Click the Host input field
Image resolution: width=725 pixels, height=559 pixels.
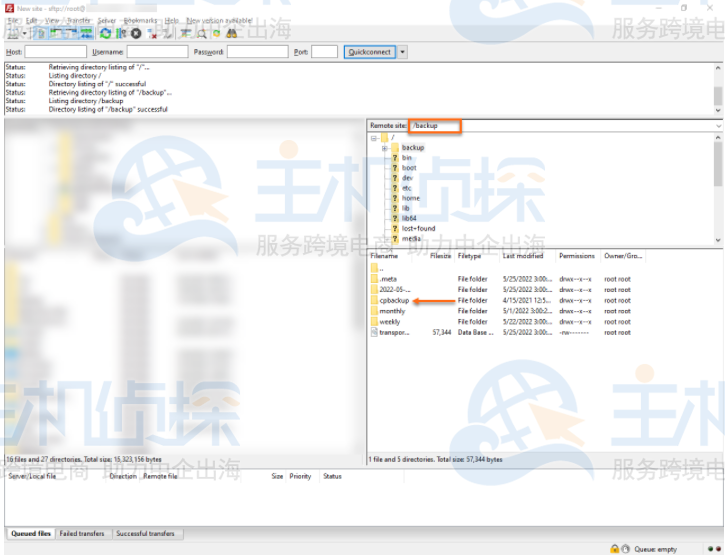[x=55, y=52]
